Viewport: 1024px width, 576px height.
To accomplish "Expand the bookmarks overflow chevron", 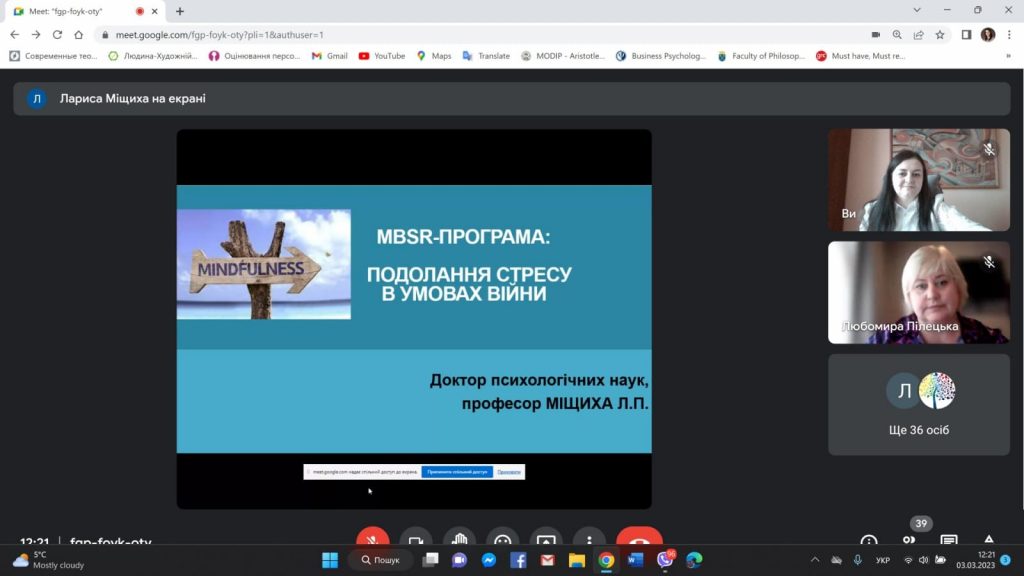I will [x=1008, y=56].
